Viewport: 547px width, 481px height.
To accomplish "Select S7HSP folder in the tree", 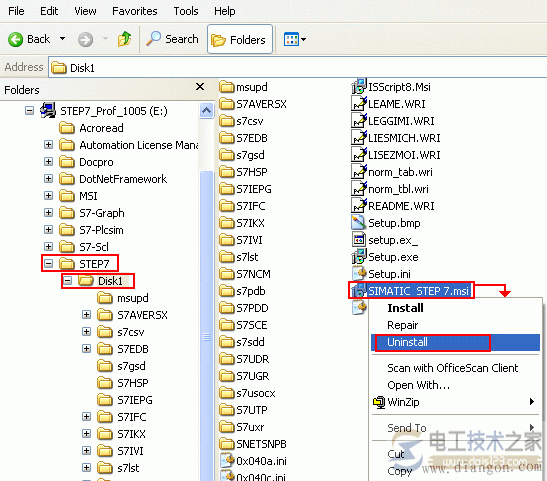I will point(123,383).
